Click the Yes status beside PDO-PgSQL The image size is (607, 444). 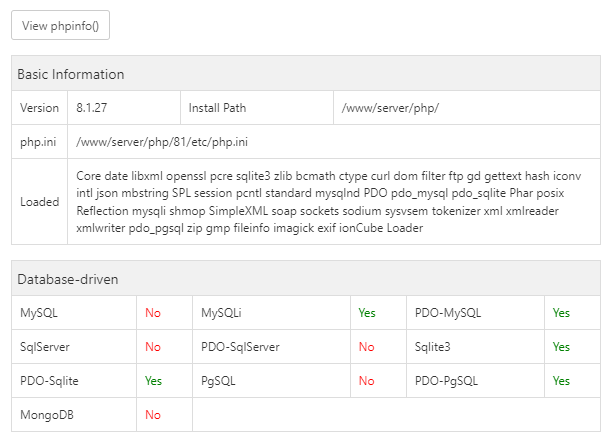point(561,381)
